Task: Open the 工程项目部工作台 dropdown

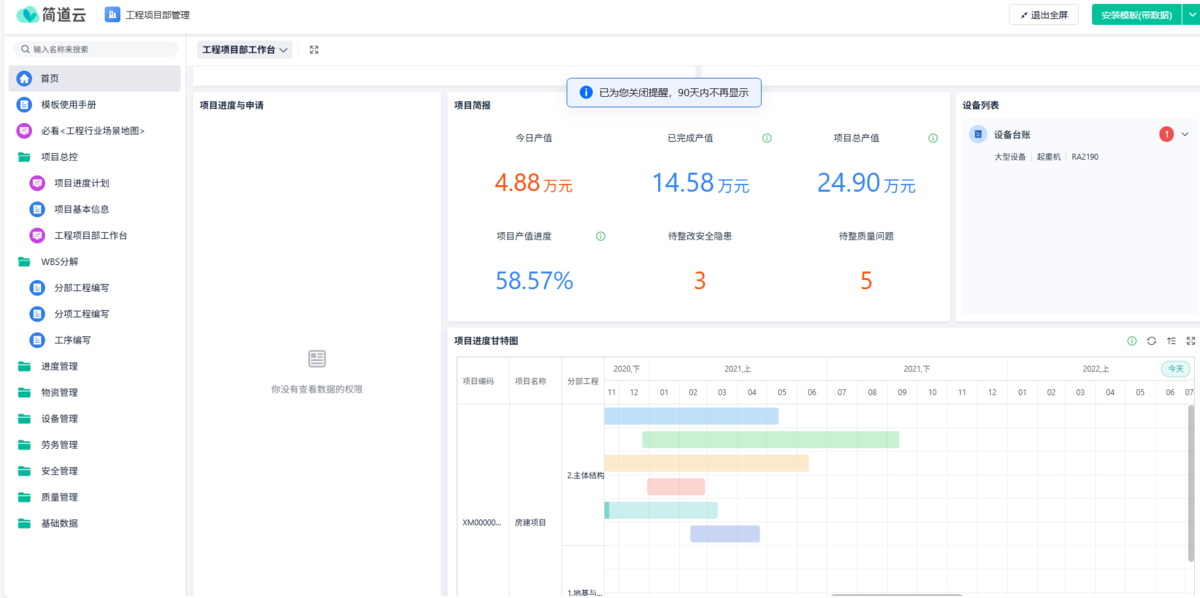Action: point(245,49)
